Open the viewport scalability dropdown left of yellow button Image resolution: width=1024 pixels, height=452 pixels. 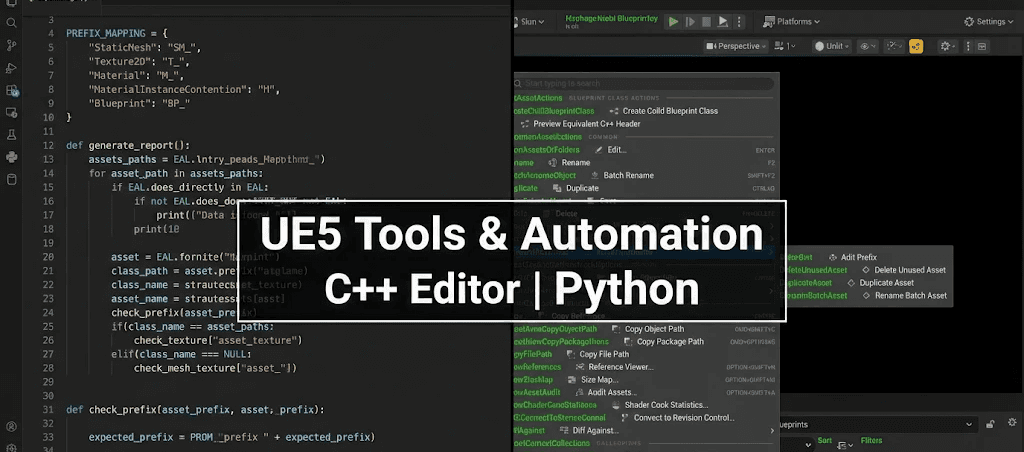click(893, 46)
